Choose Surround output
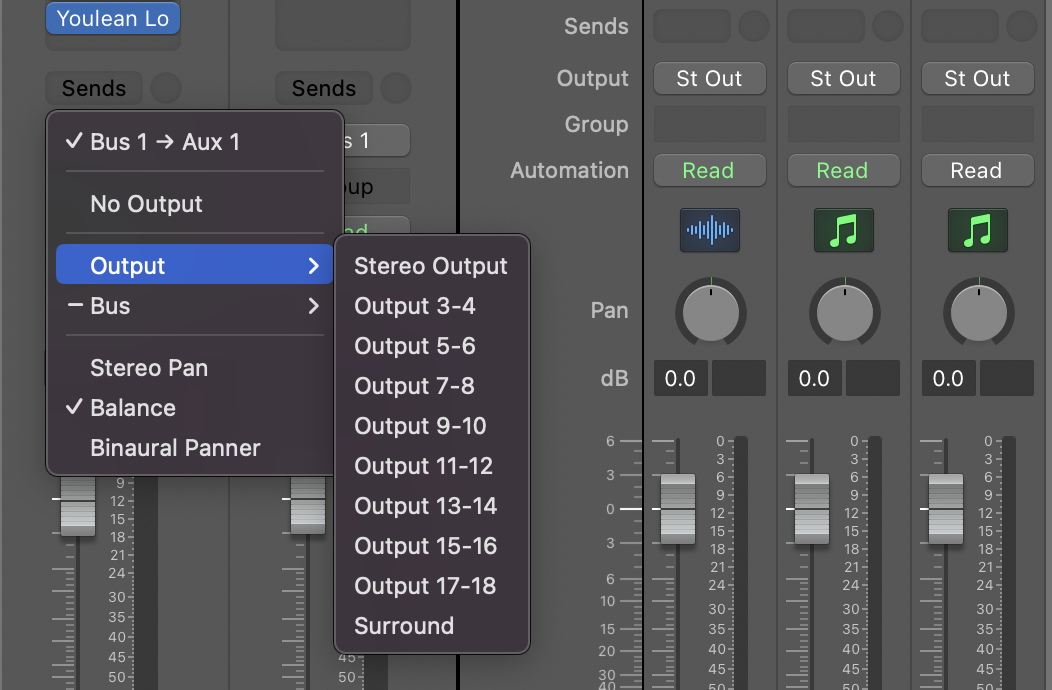 [431, 626]
